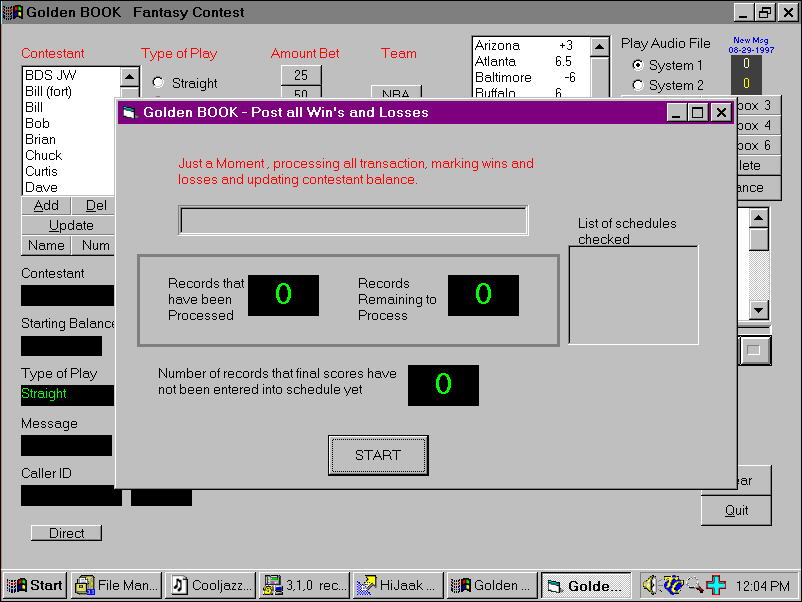Select Chuck in contestant list
The image size is (802, 602).
[x=69, y=155]
